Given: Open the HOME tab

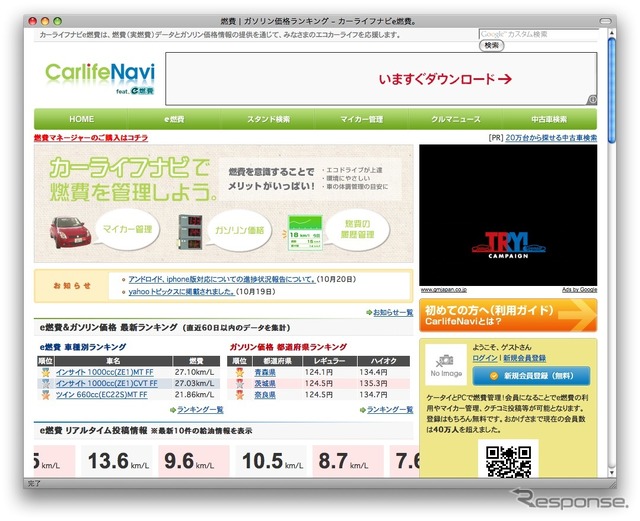Looking at the screenshot, I should (x=81, y=119).
